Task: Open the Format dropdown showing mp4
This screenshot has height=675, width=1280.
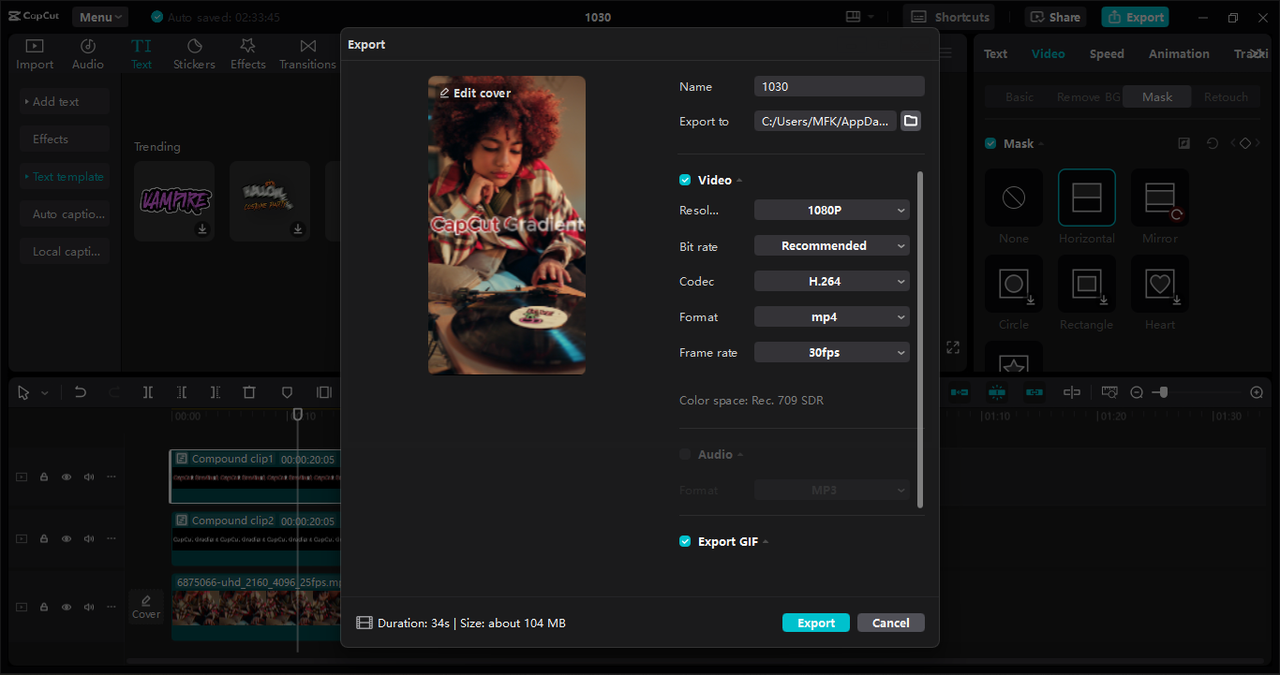Action: coord(832,317)
